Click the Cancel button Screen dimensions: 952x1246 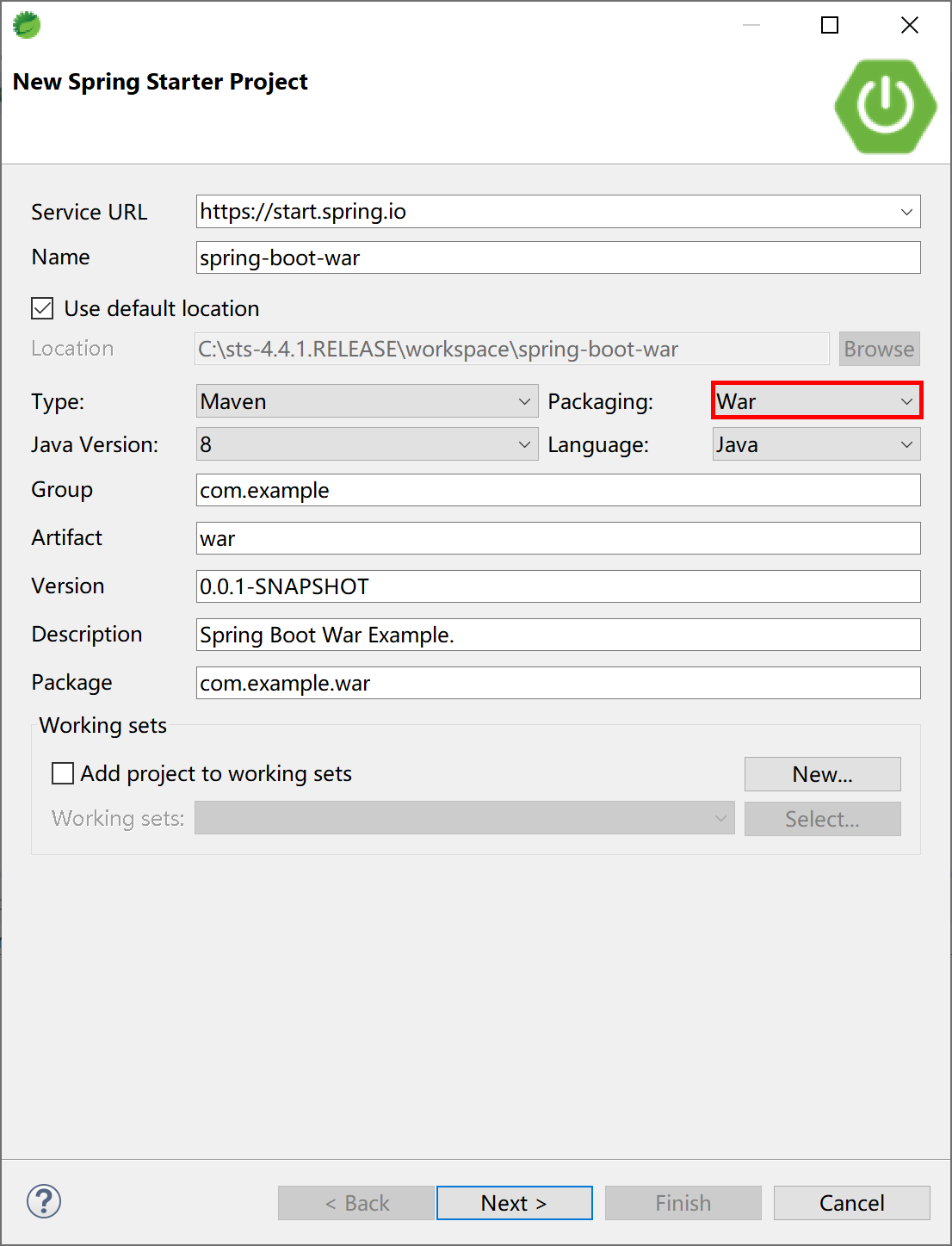pyautogui.click(x=851, y=1203)
